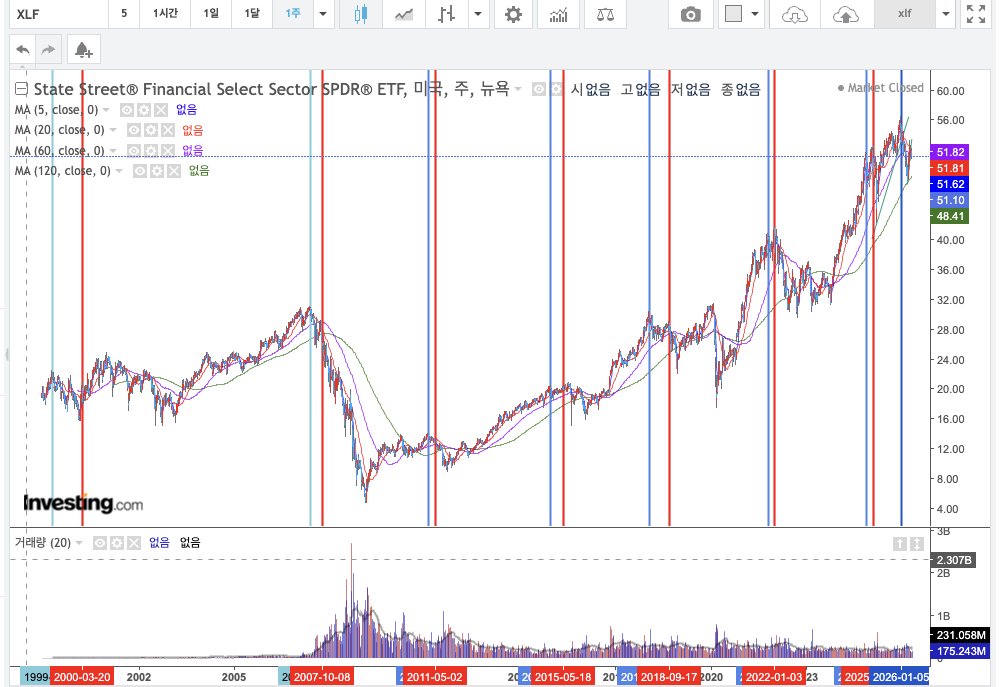The image size is (1006, 687).
Task: Open settings for MA (20, close, 0)
Action: (x=151, y=130)
